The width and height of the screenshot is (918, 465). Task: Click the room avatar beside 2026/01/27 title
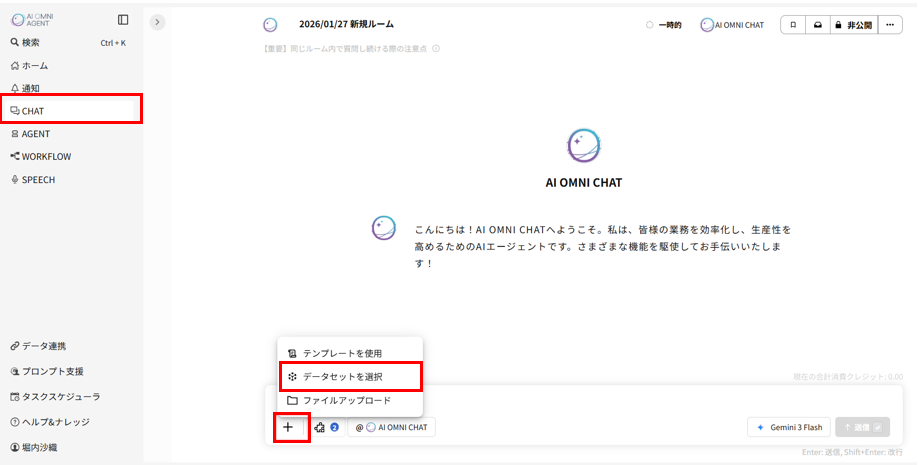click(270, 25)
